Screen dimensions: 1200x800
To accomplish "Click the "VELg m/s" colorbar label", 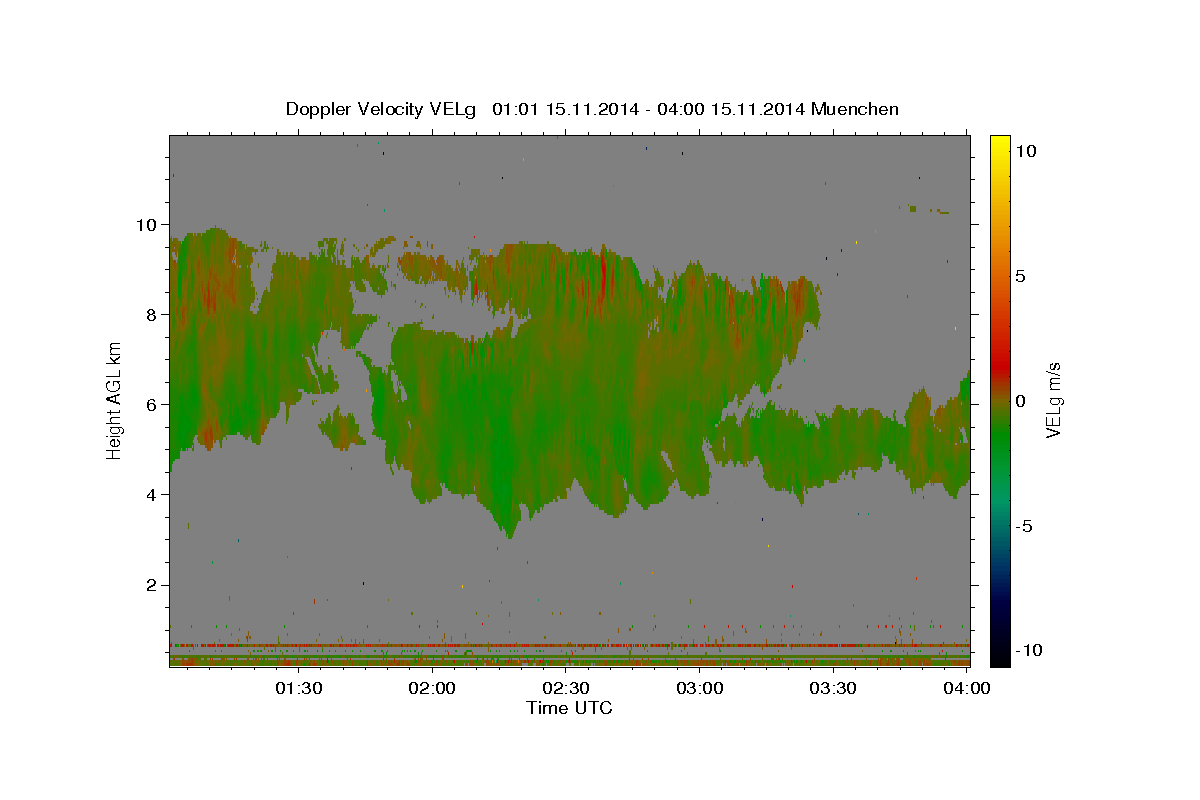I will click(1053, 401).
